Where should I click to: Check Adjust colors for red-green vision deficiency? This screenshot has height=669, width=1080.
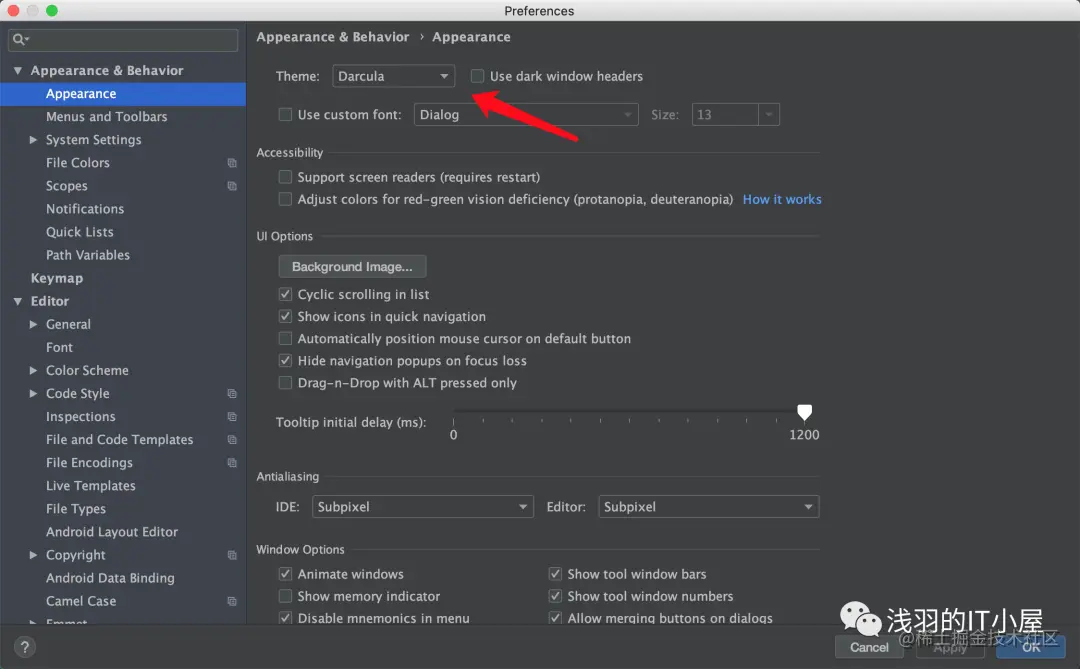[285, 199]
